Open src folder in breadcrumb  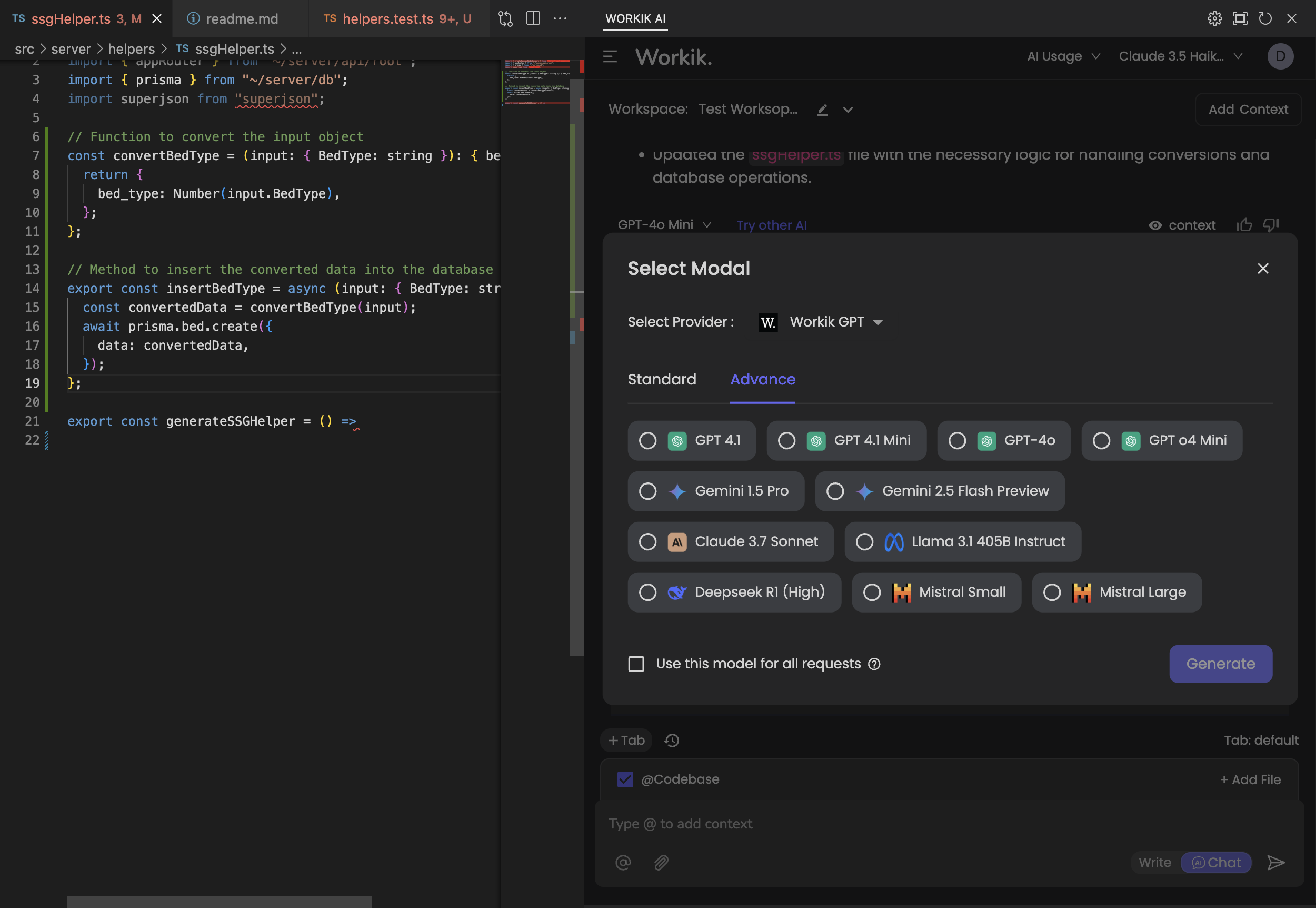24,50
